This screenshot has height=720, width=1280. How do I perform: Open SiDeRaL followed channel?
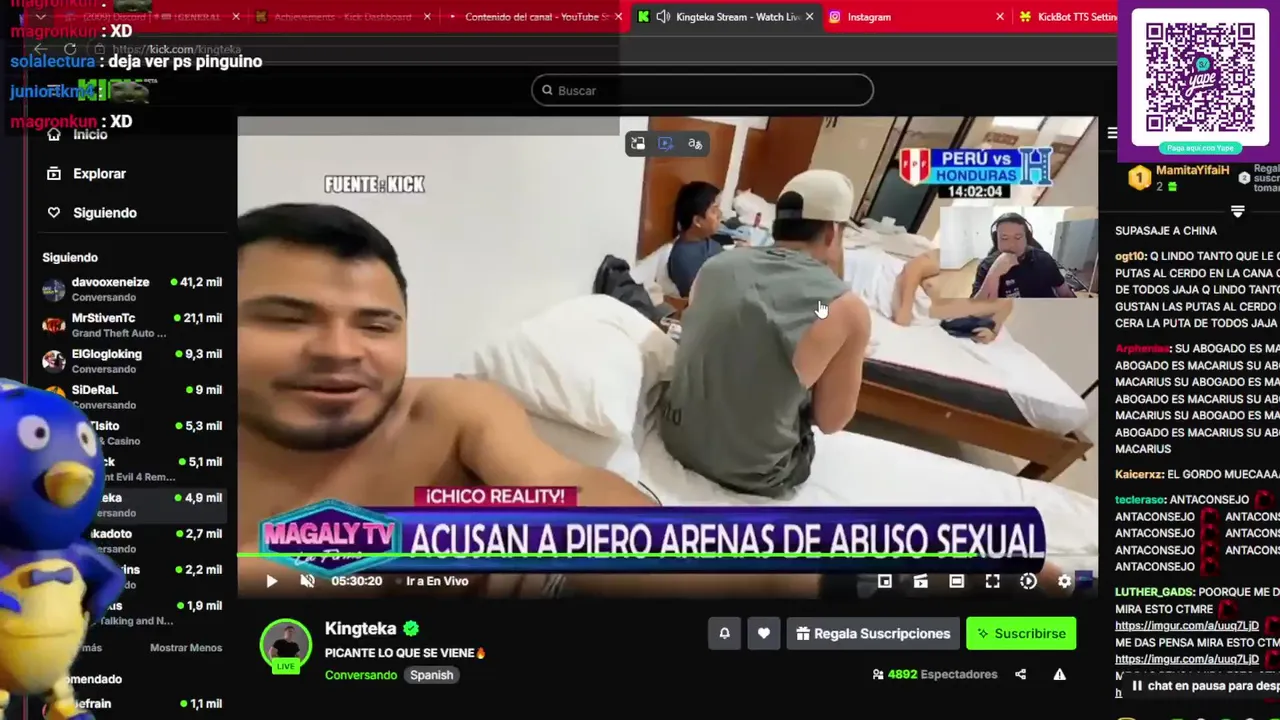(132, 398)
